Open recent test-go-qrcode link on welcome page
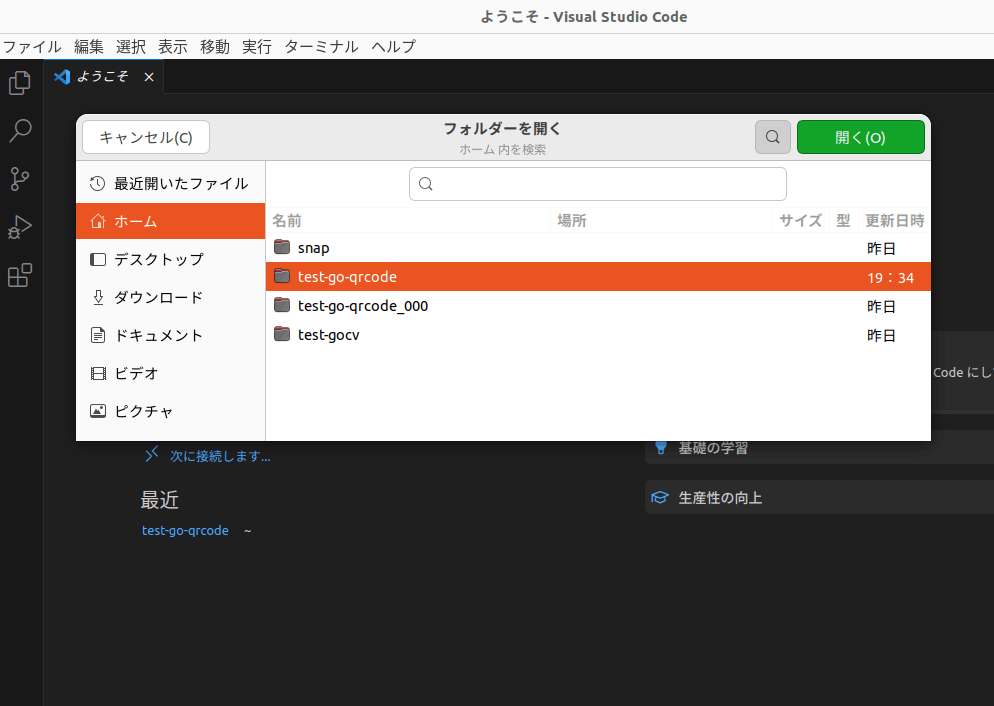Image resolution: width=994 pixels, height=706 pixels. coord(185,530)
